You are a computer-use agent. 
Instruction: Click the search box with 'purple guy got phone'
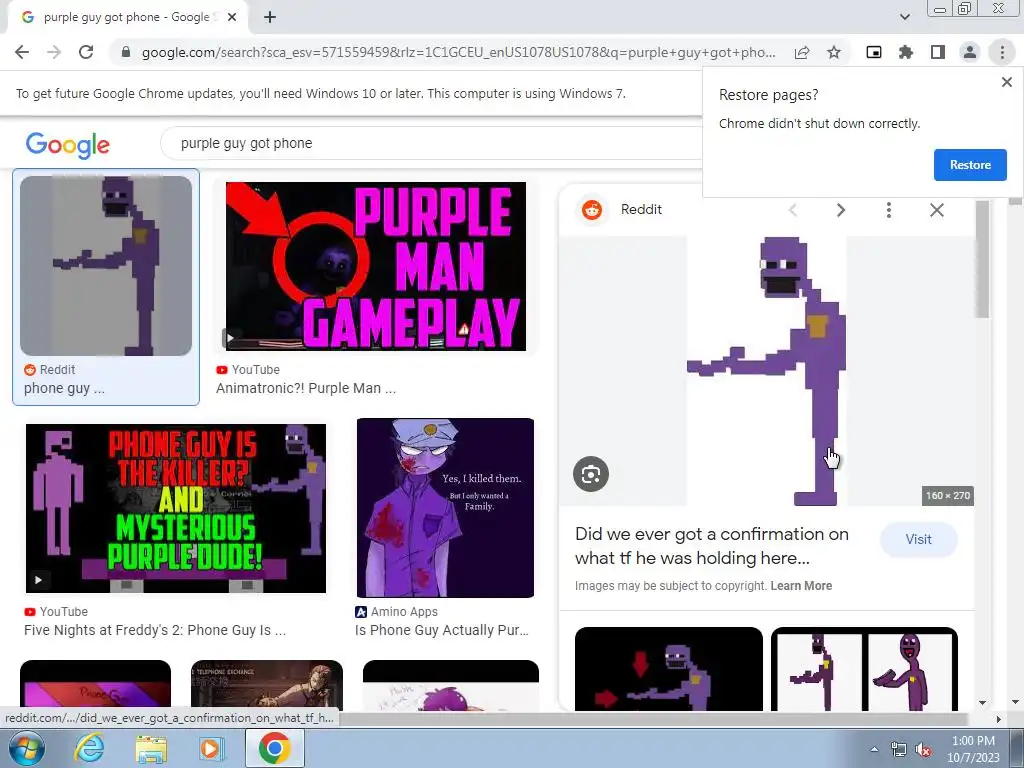431,143
